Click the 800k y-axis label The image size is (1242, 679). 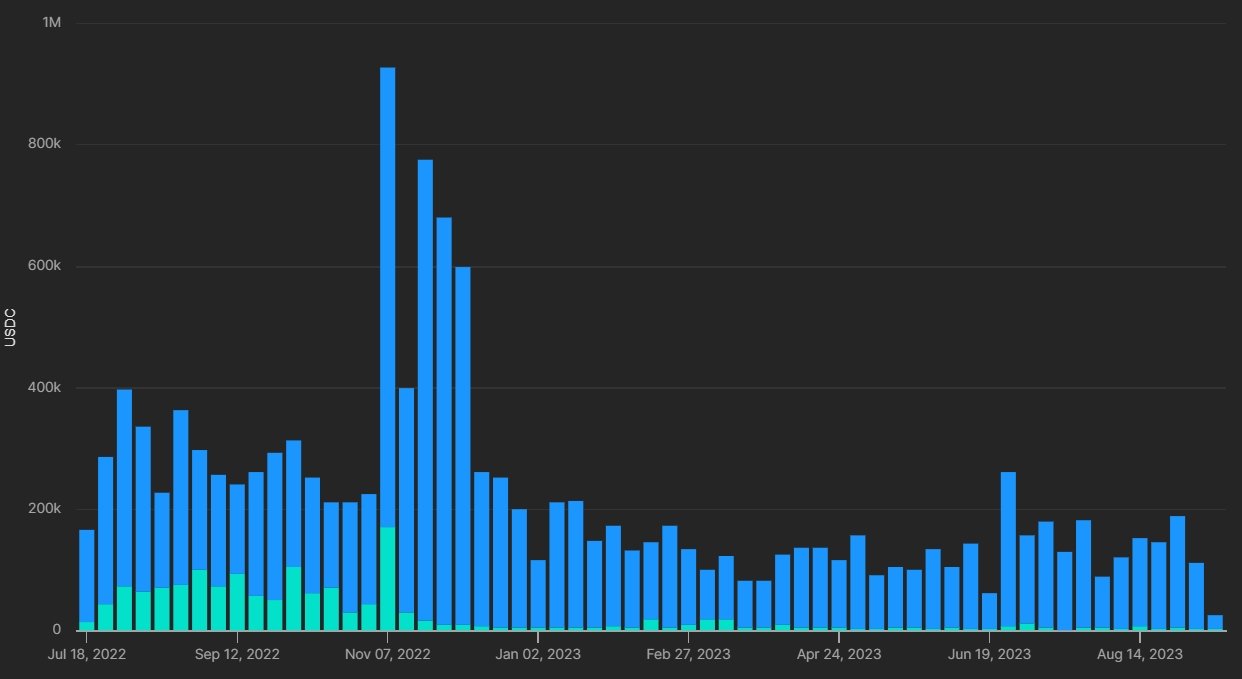(44, 144)
